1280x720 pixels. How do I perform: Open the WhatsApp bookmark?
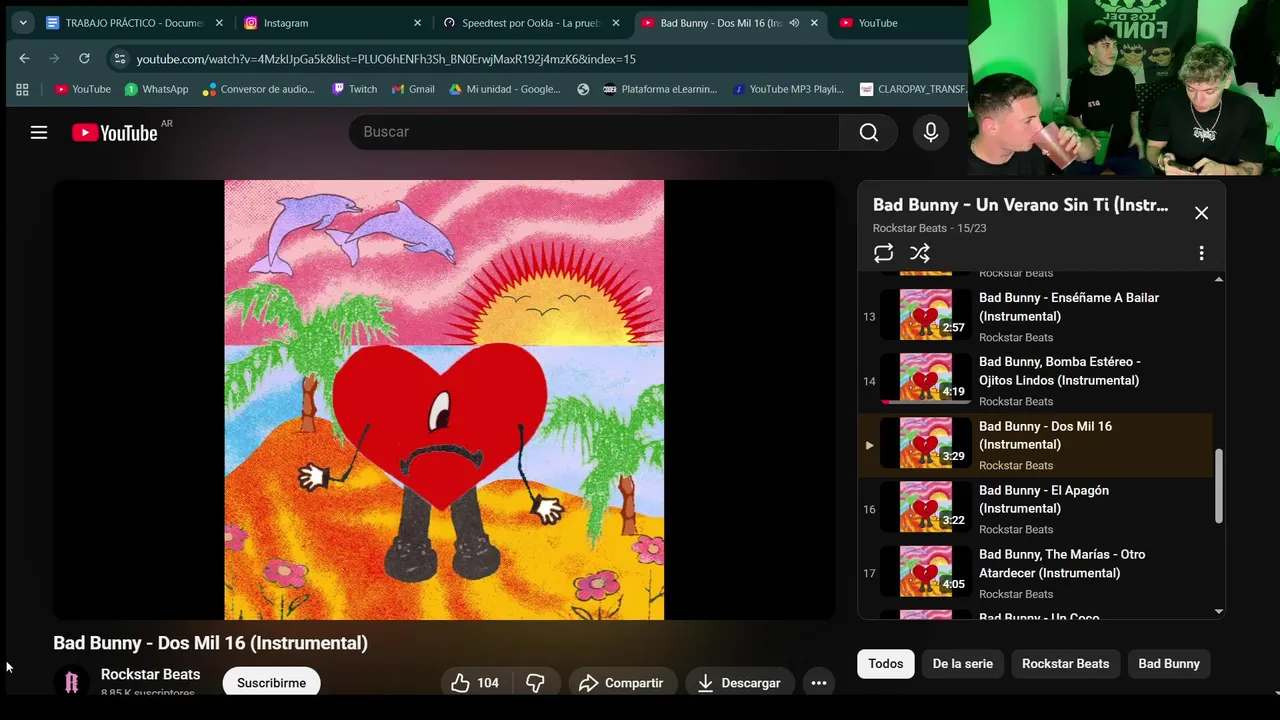(x=156, y=89)
